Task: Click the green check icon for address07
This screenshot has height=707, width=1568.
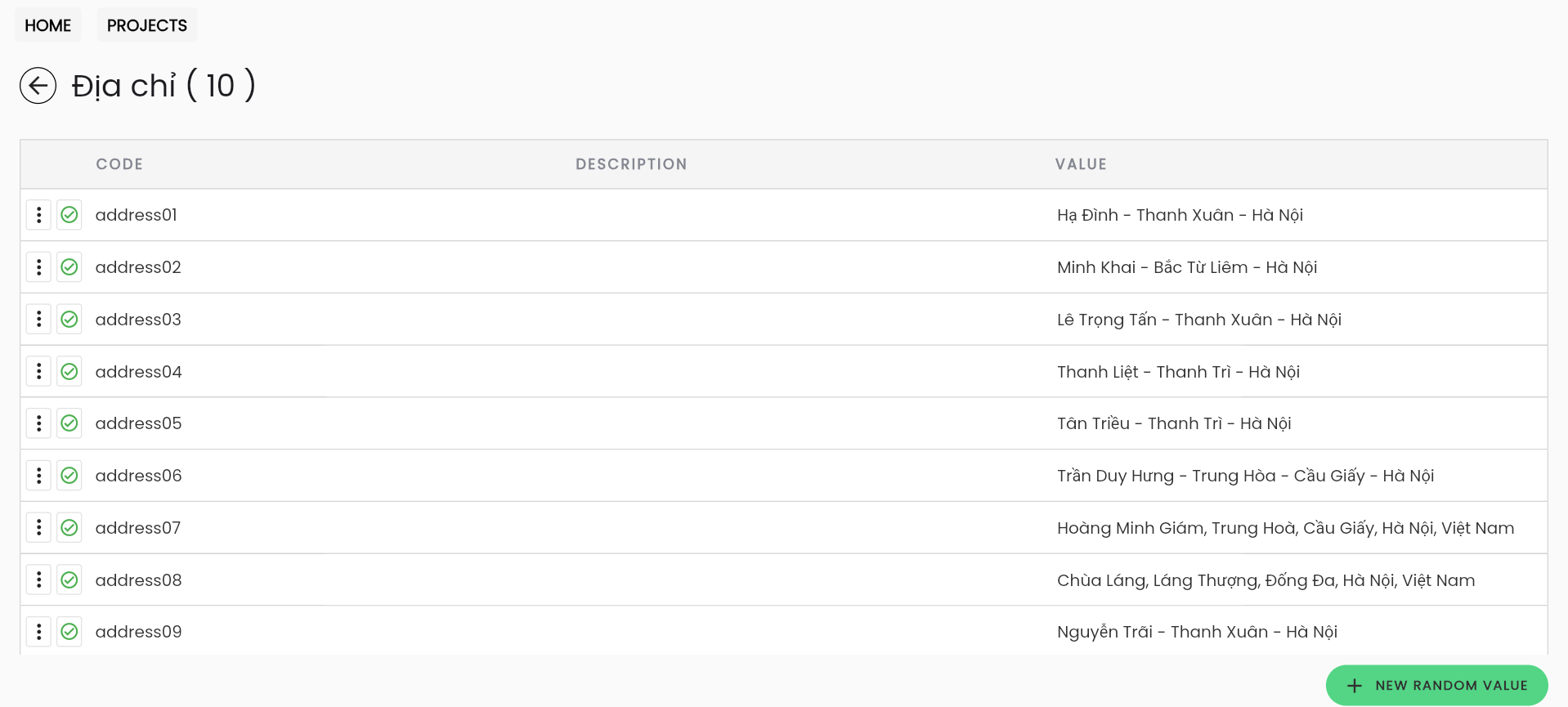Action: [69, 528]
